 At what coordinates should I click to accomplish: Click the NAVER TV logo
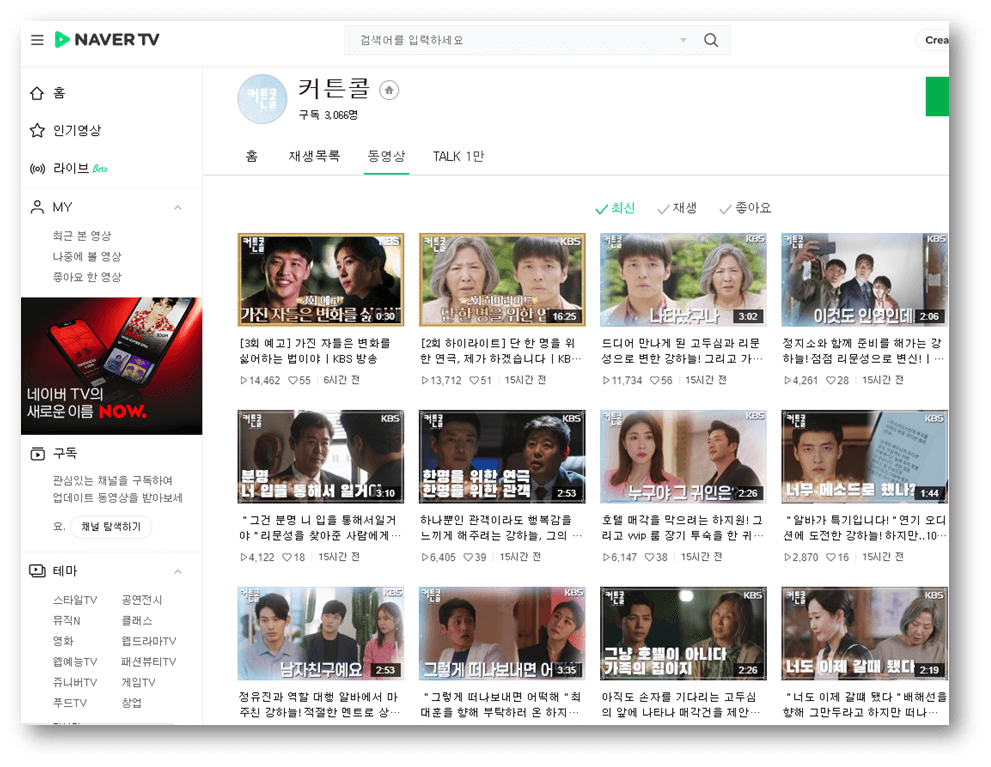(x=106, y=40)
